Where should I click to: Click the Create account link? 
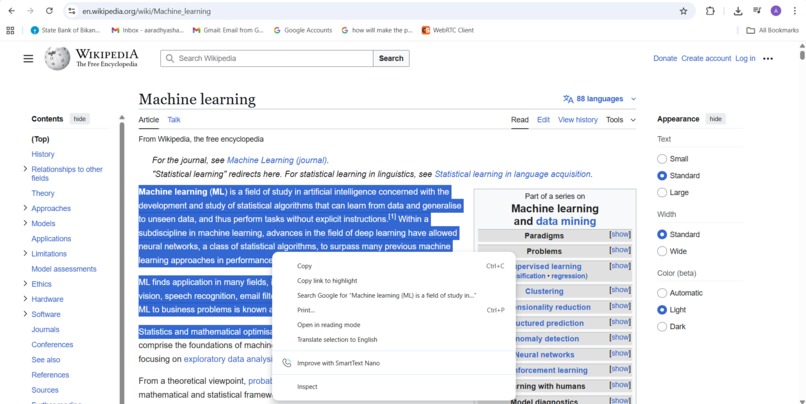pos(706,59)
